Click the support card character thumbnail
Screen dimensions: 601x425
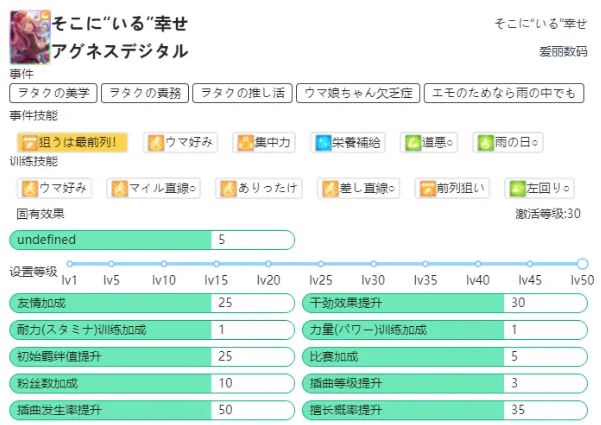click(x=27, y=39)
